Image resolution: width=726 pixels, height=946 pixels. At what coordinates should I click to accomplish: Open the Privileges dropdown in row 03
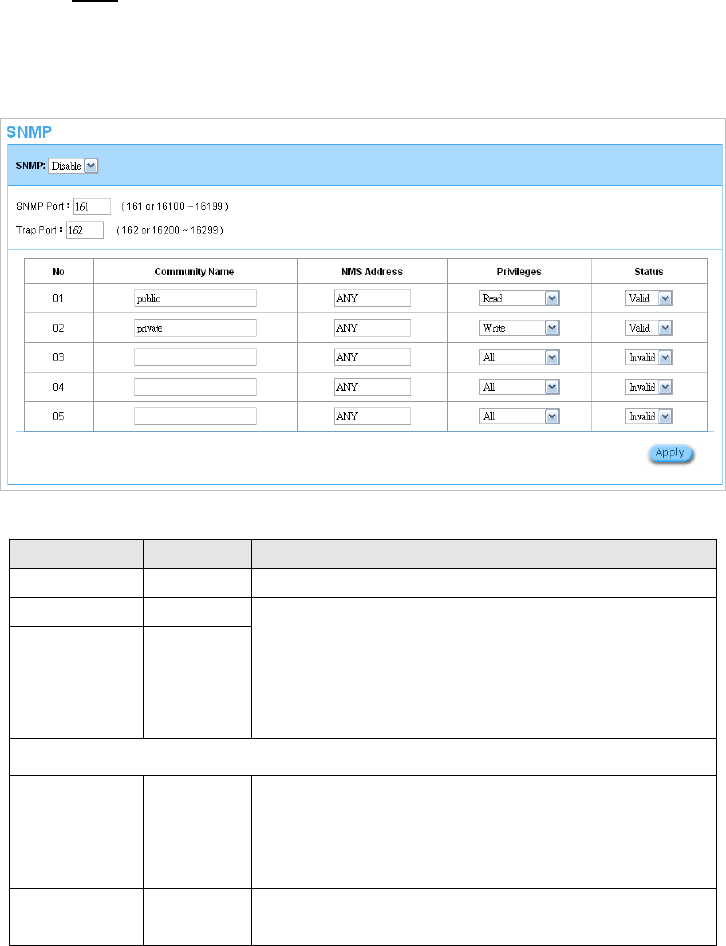(x=519, y=357)
